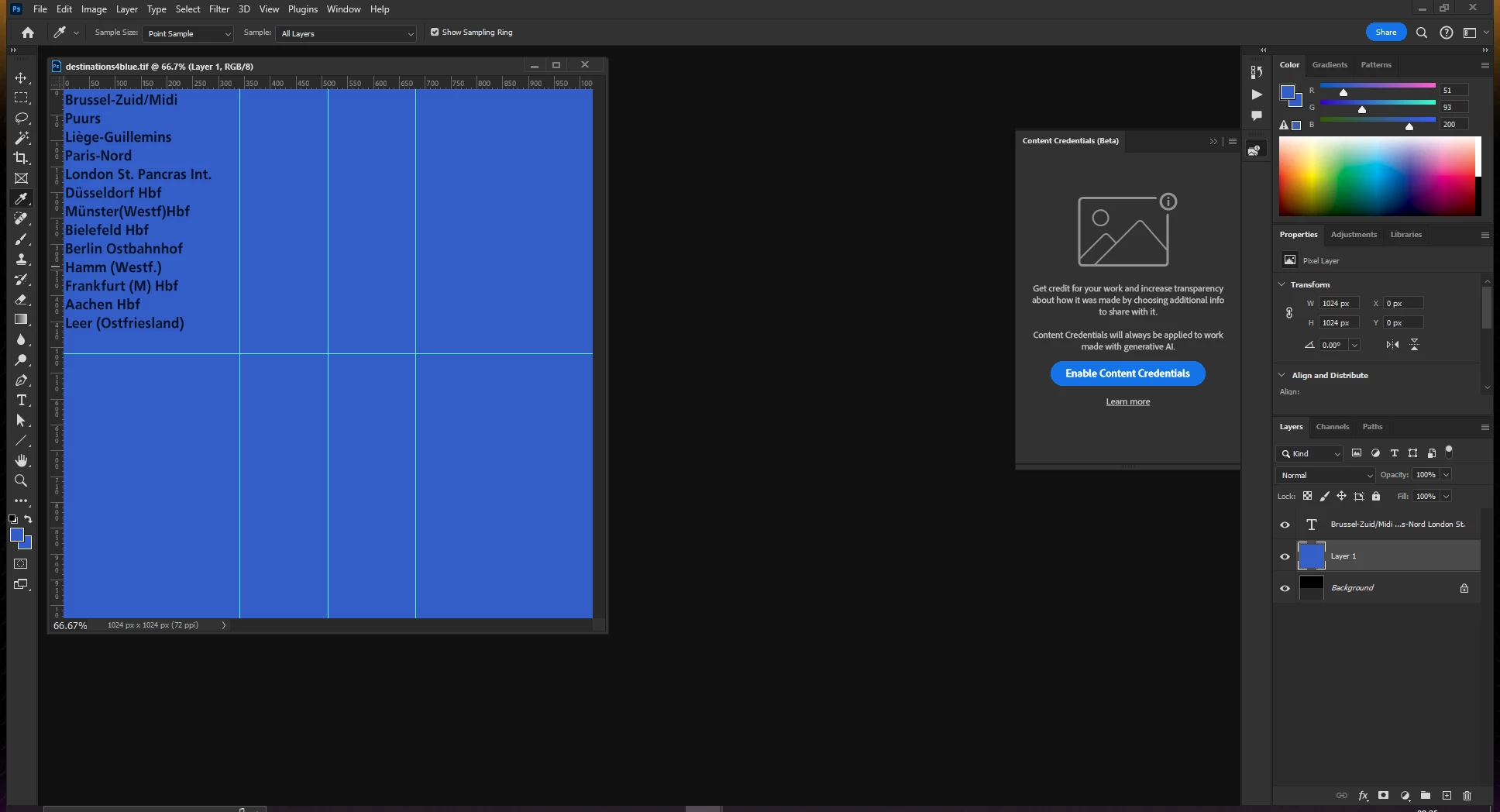The image size is (1500, 812).
Task: Hide the text layer Brussel-Zuid/Midi
Action: 1285,525
